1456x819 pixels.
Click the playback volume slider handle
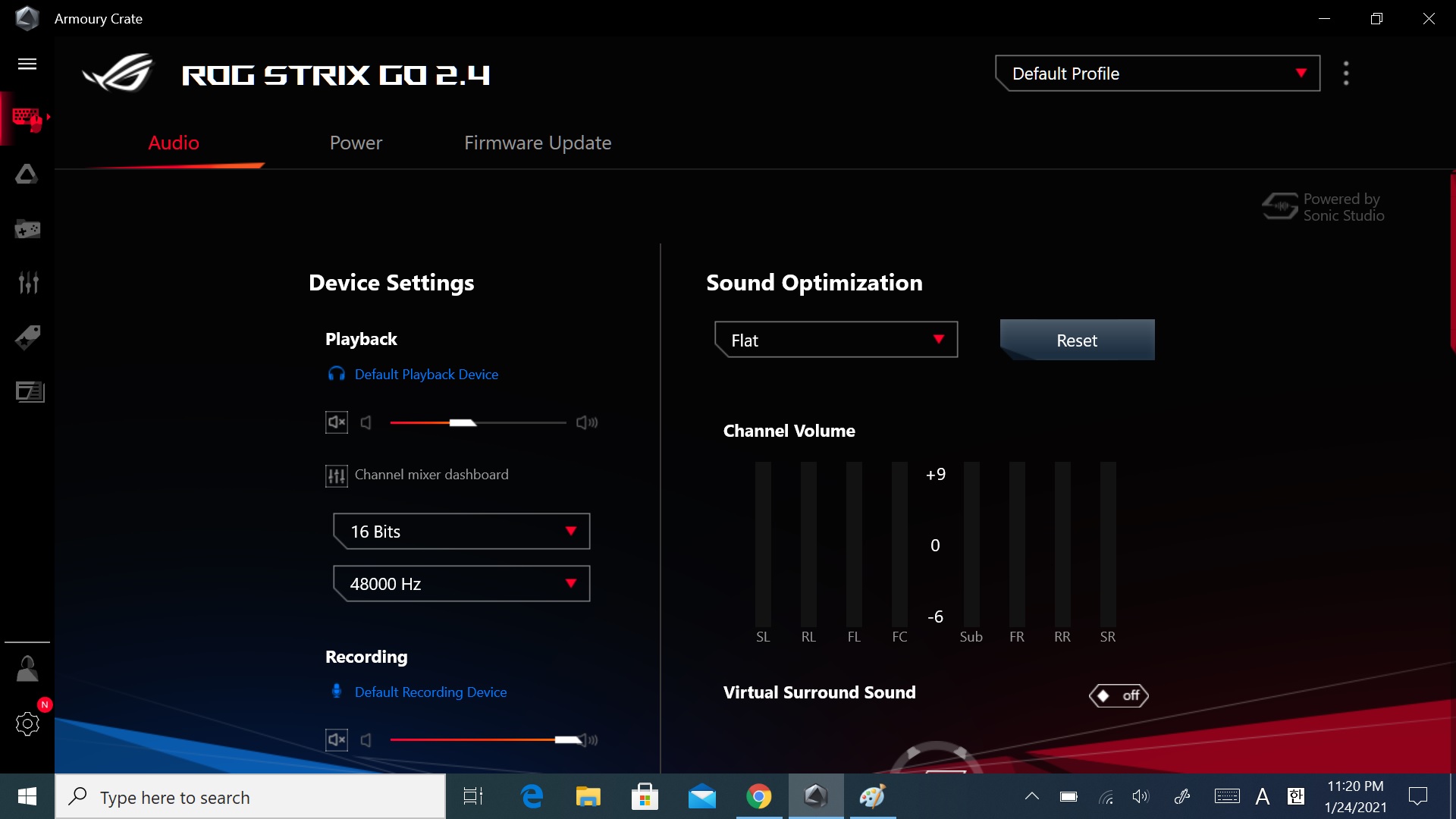[462, 422]
